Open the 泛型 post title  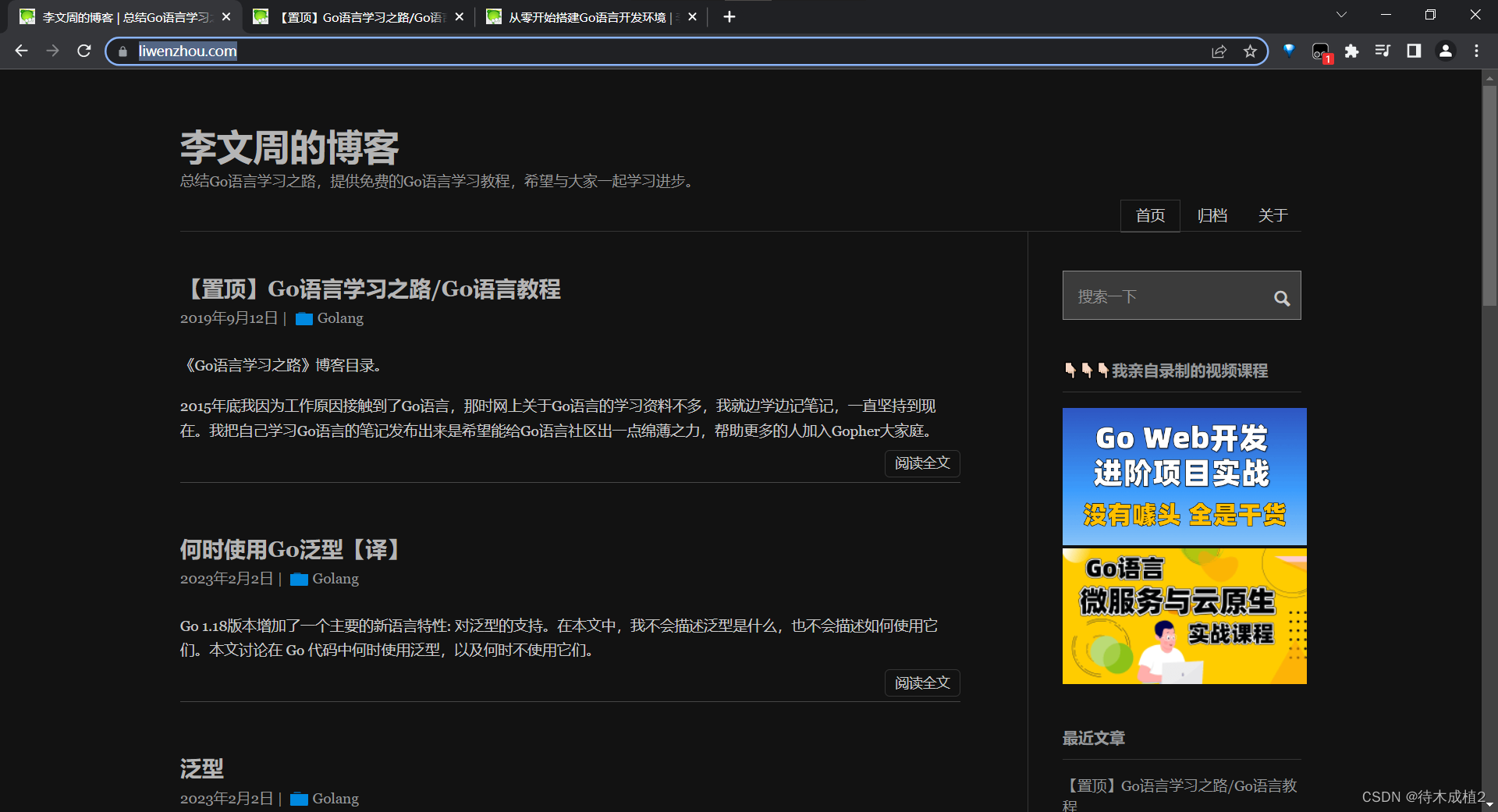(x=202, y=769)
